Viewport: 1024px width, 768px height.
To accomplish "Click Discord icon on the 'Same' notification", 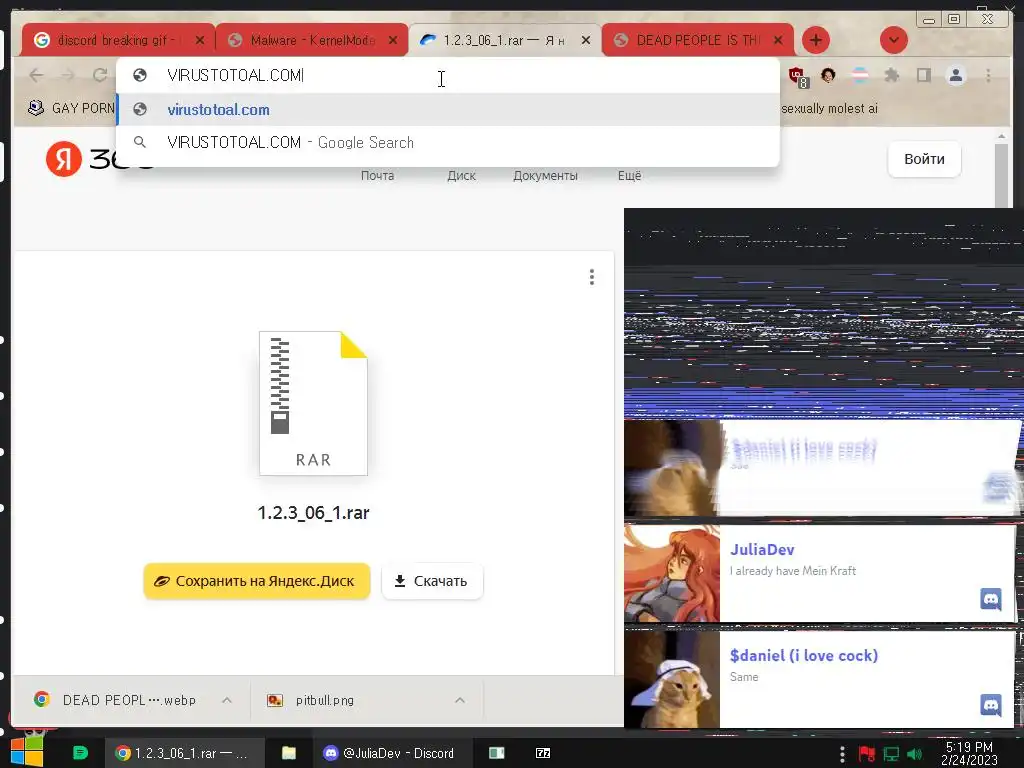I will point(991,705).
